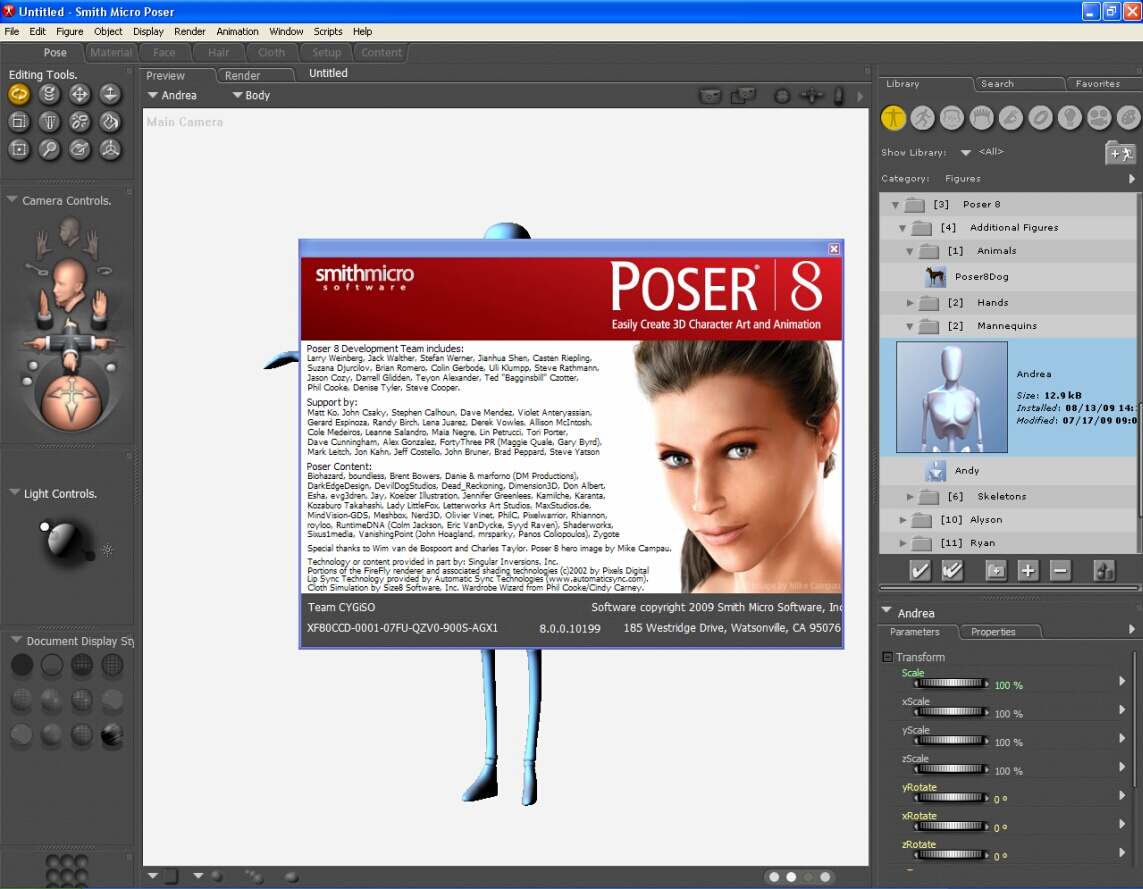Select the Translate/Pull editing tool
1143x889 pixels.
coord(79,94)
